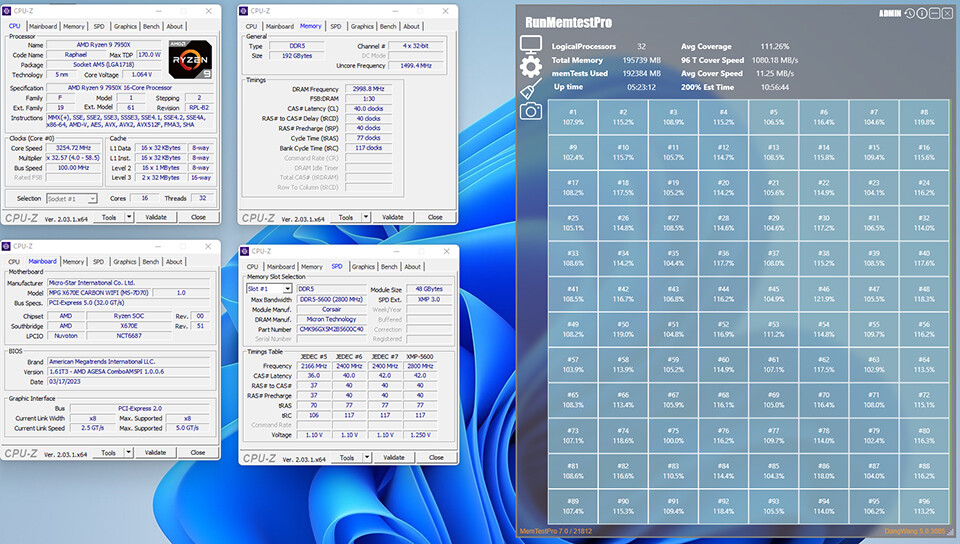
Task: Switch to the About tab in SPD window
Action: 413,266
